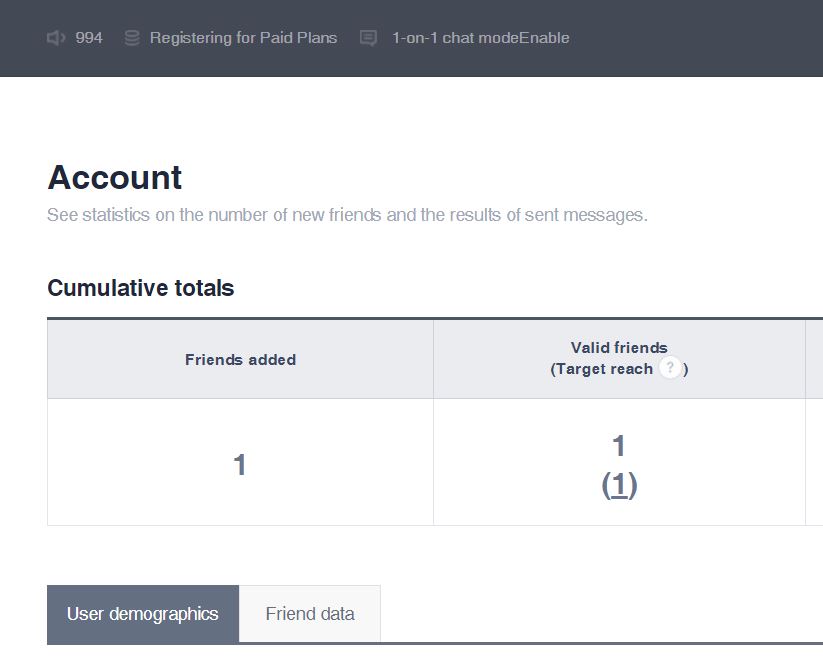Image resolution: width=823 pixels, height=669 pixels.
Task: Click the chat bubble icon
Action: point(368,38)
